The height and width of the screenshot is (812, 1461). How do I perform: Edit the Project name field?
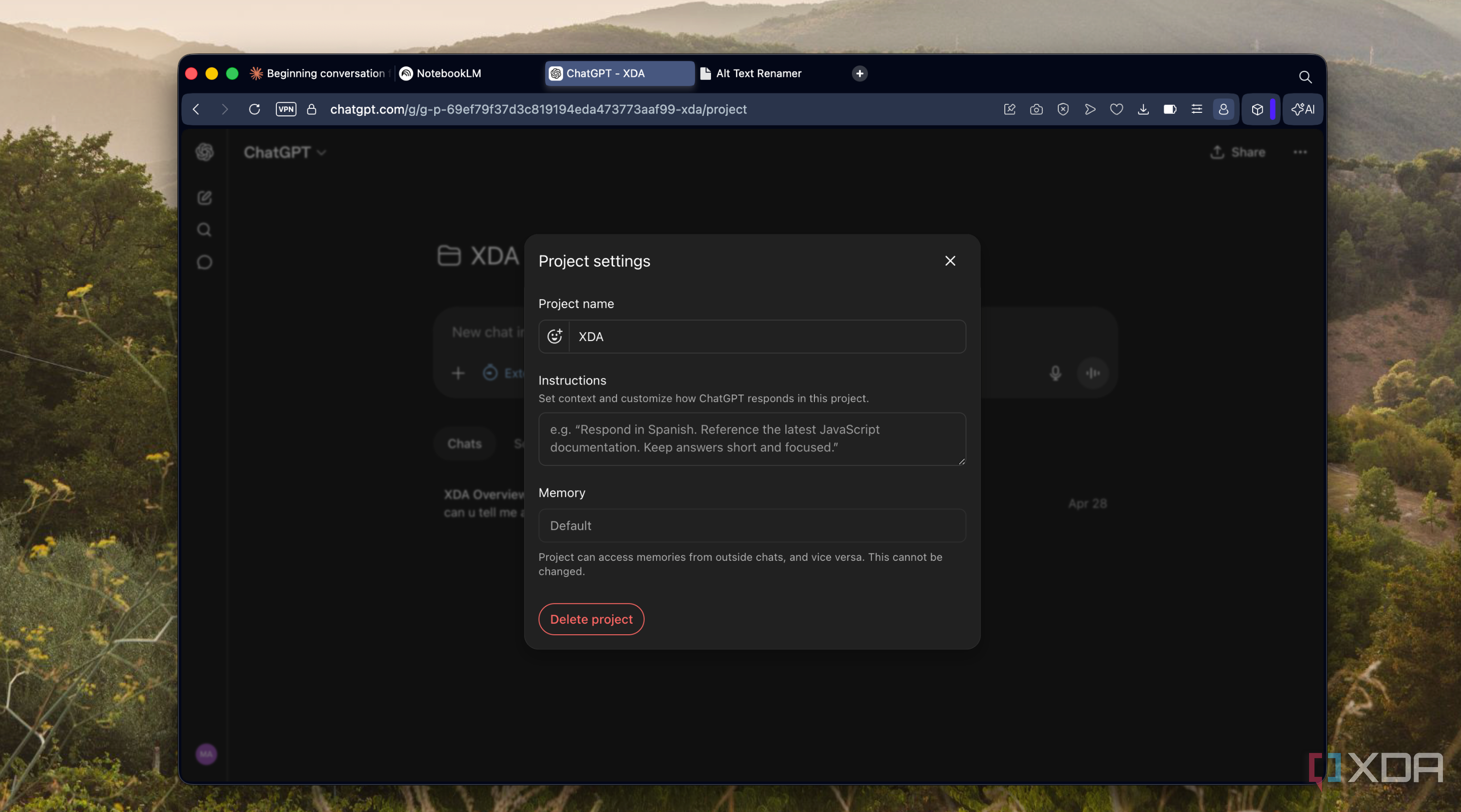(x=767, y=336)
